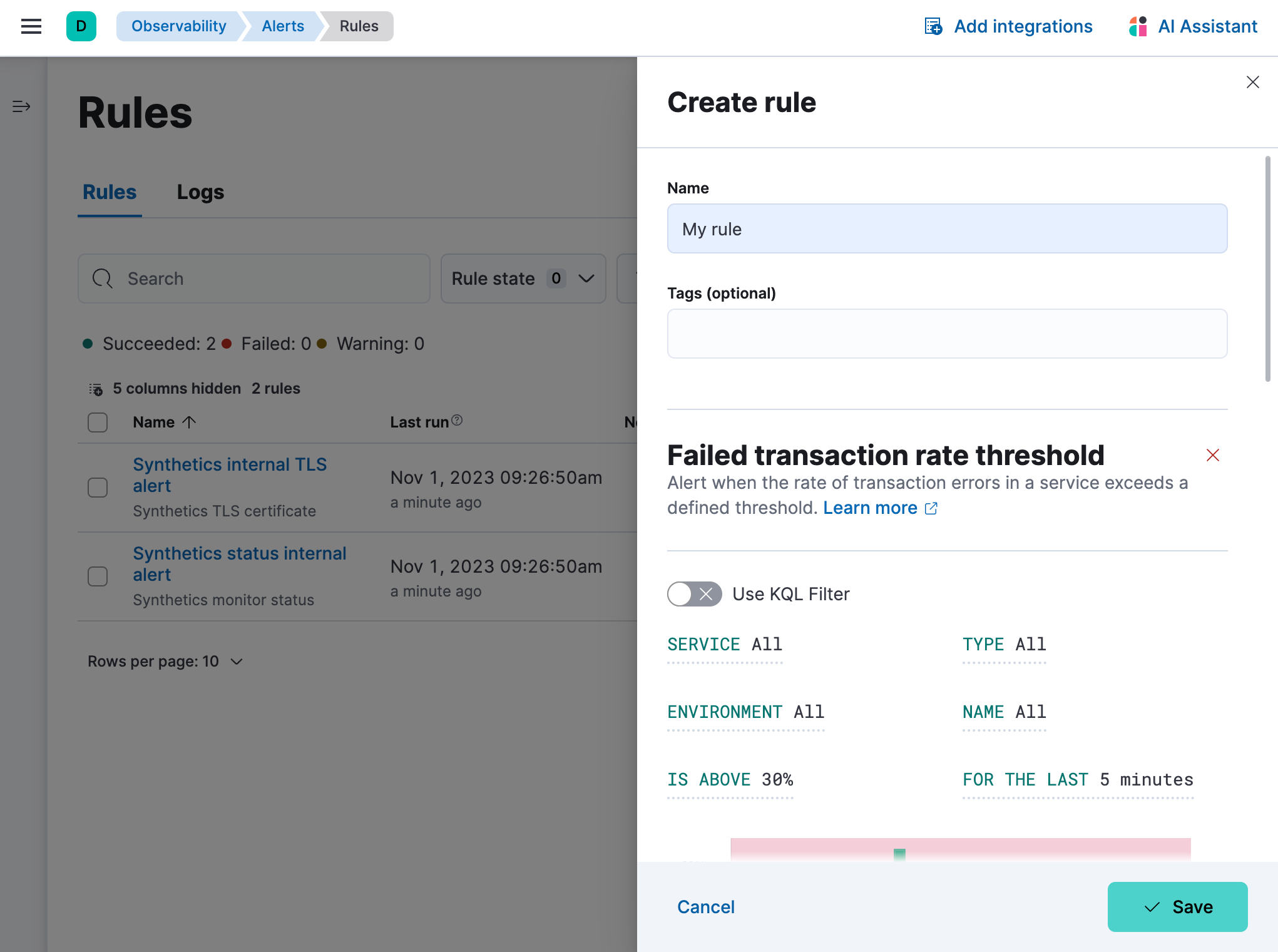Viewport: 1278px width, 952px height.
Task: Click the hamburger menu icon
Action: pos(32,26)
